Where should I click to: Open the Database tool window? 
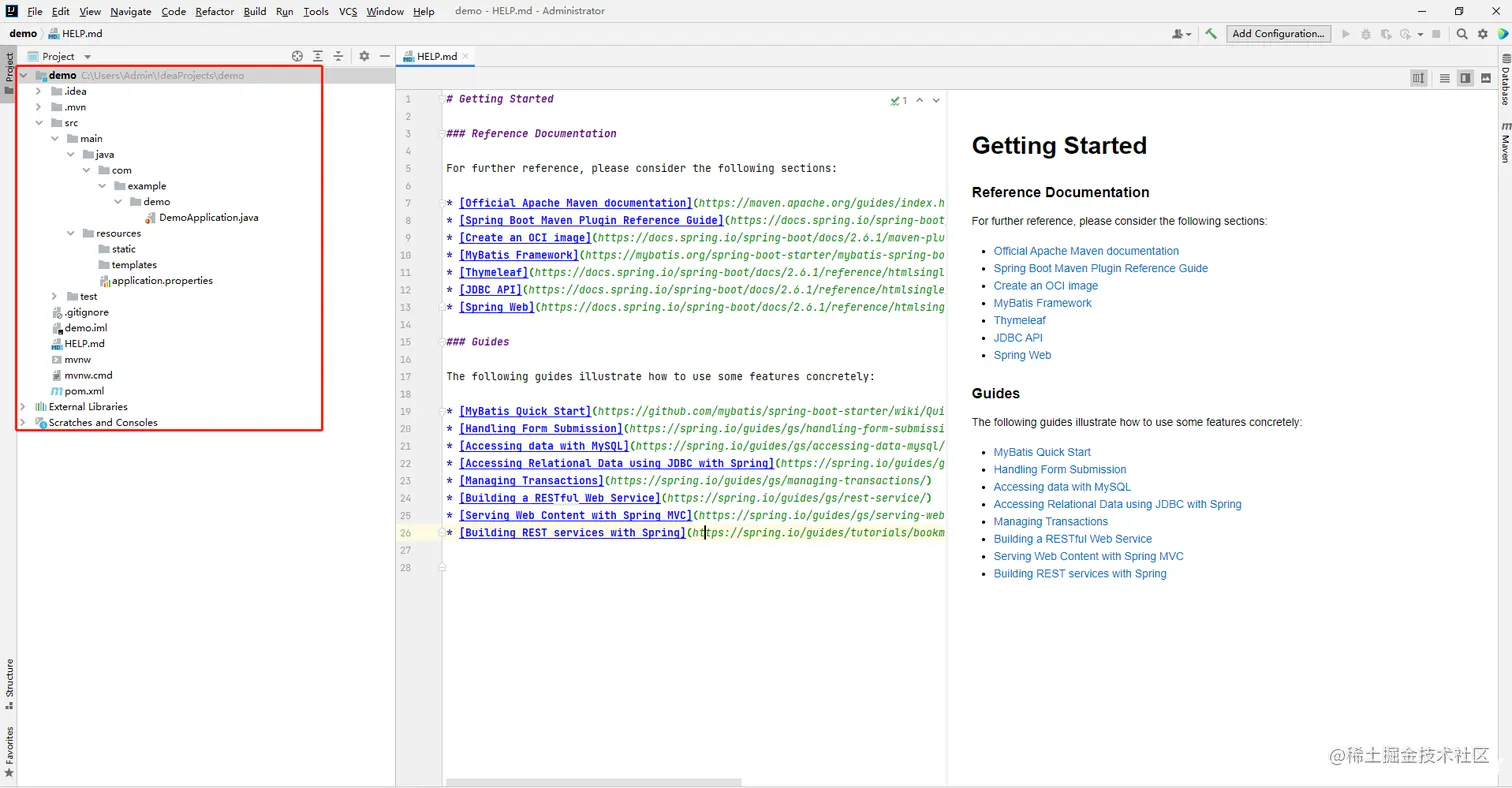coord(1504,81)
